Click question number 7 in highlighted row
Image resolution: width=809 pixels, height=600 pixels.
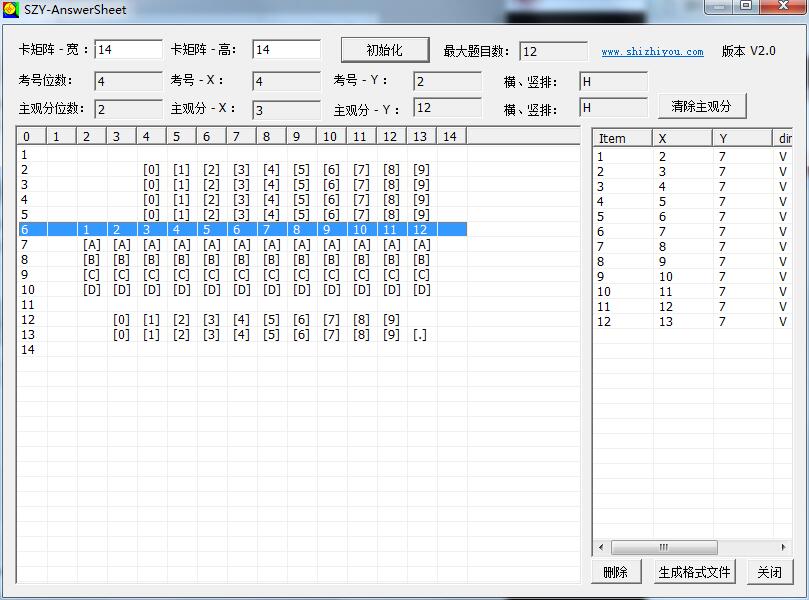pyautogui.click(x=267, y=230)
